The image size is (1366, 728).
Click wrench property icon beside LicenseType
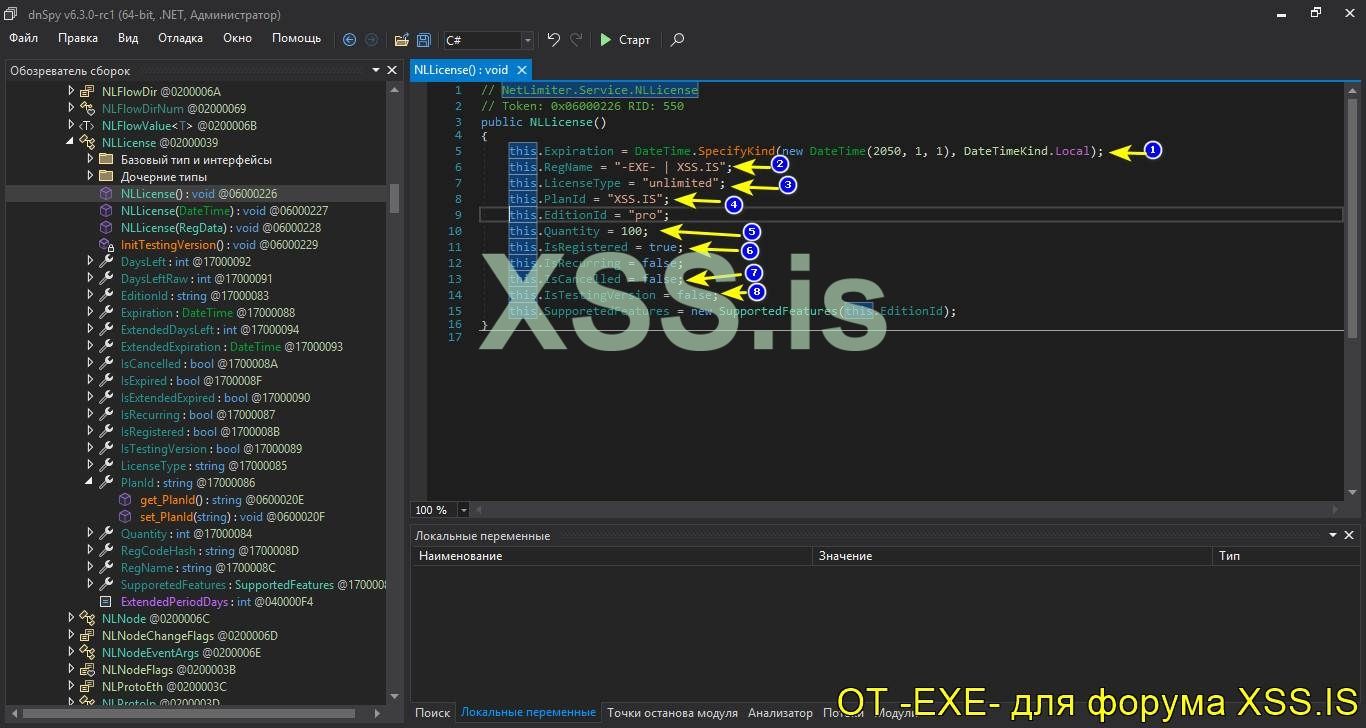pyautogui.click(x=106, y=466)
